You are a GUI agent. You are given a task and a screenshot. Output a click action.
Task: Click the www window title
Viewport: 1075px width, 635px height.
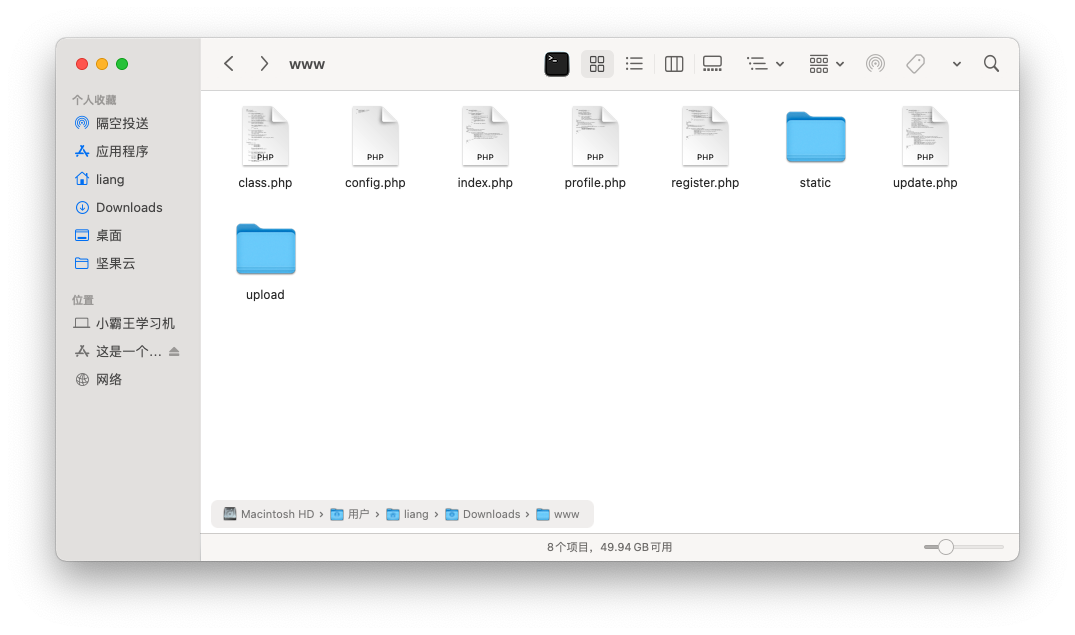pos(307,64)
